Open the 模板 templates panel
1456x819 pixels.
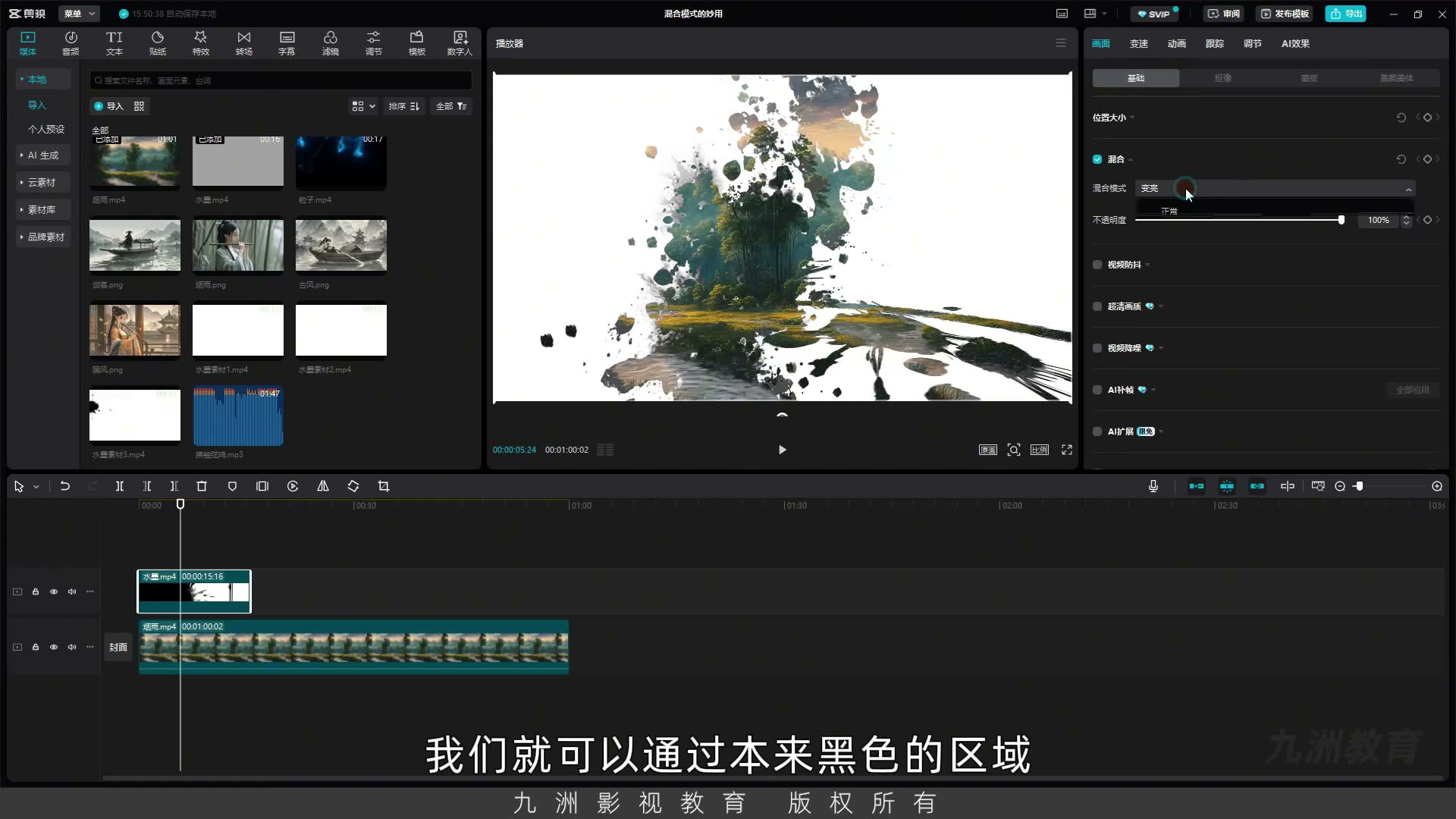point(416,43)
